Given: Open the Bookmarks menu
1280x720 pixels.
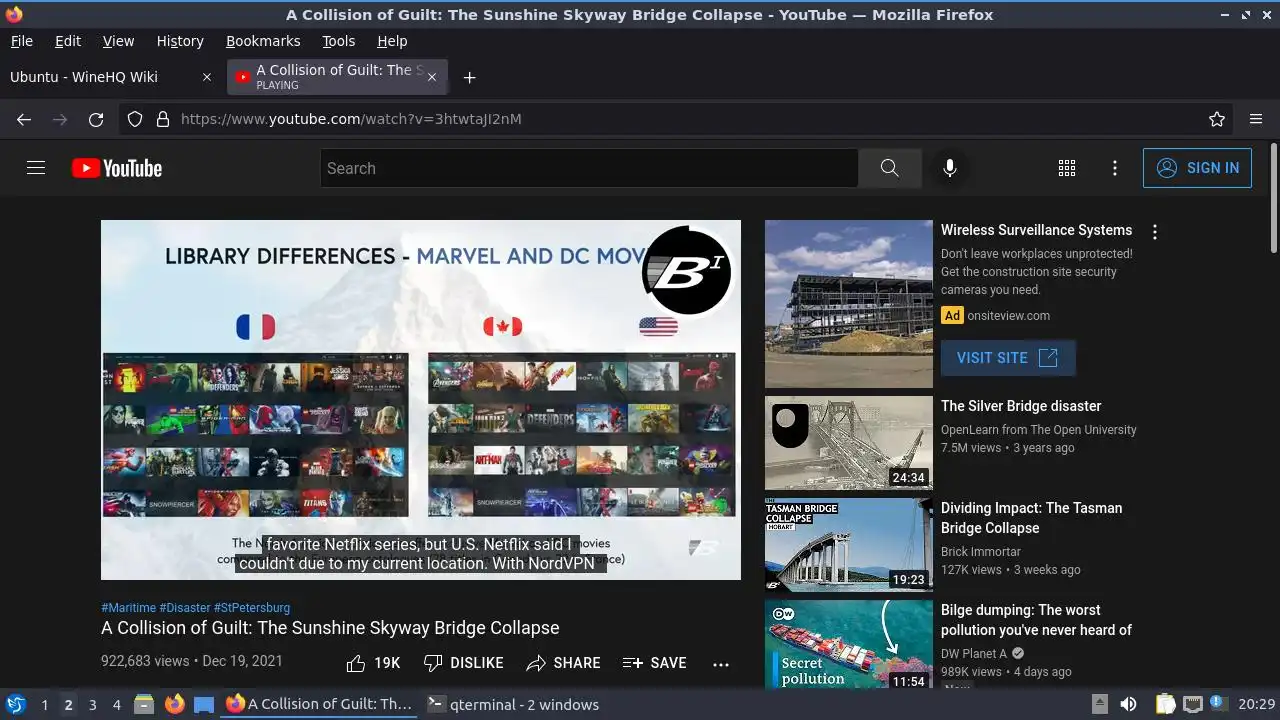Looking at the screenshot, I should pyautogui.click(x=263, y=41).
